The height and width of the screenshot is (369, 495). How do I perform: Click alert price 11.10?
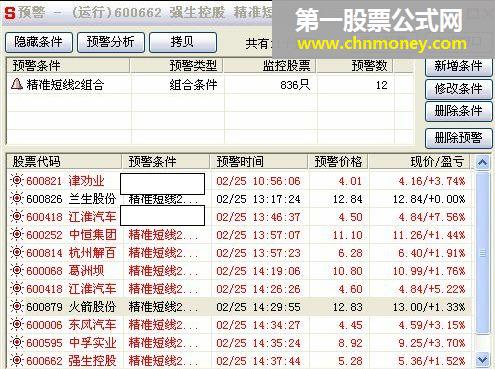[x=347, y=235]
